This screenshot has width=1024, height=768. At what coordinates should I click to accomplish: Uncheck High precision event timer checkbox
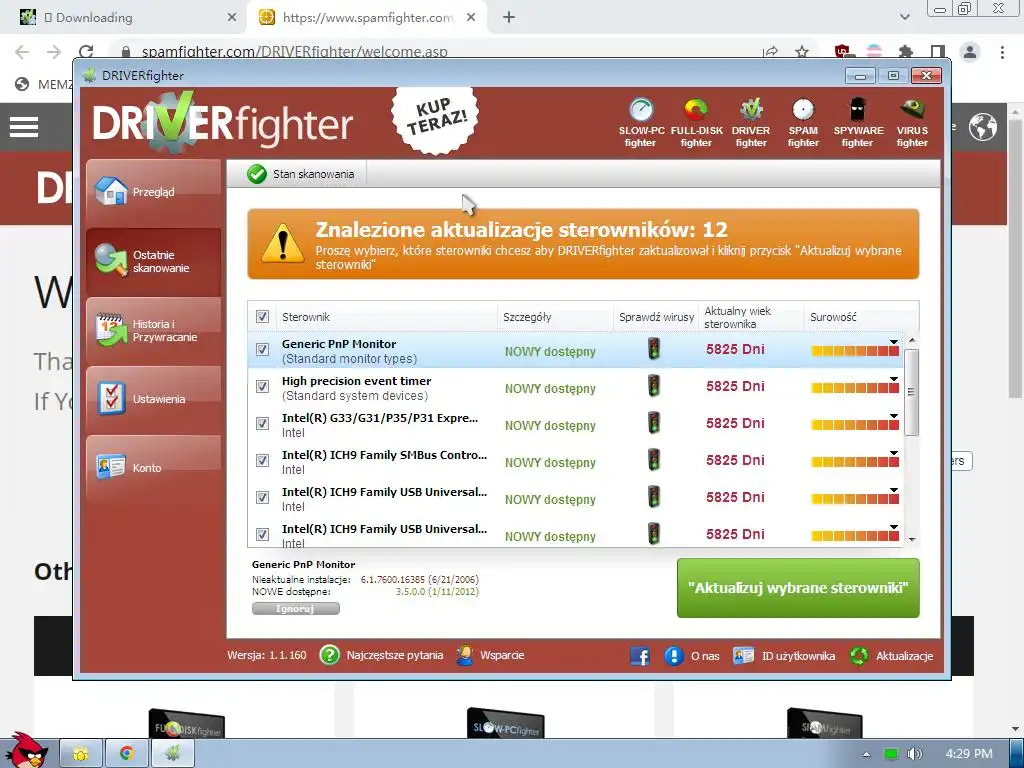point(263,387)
